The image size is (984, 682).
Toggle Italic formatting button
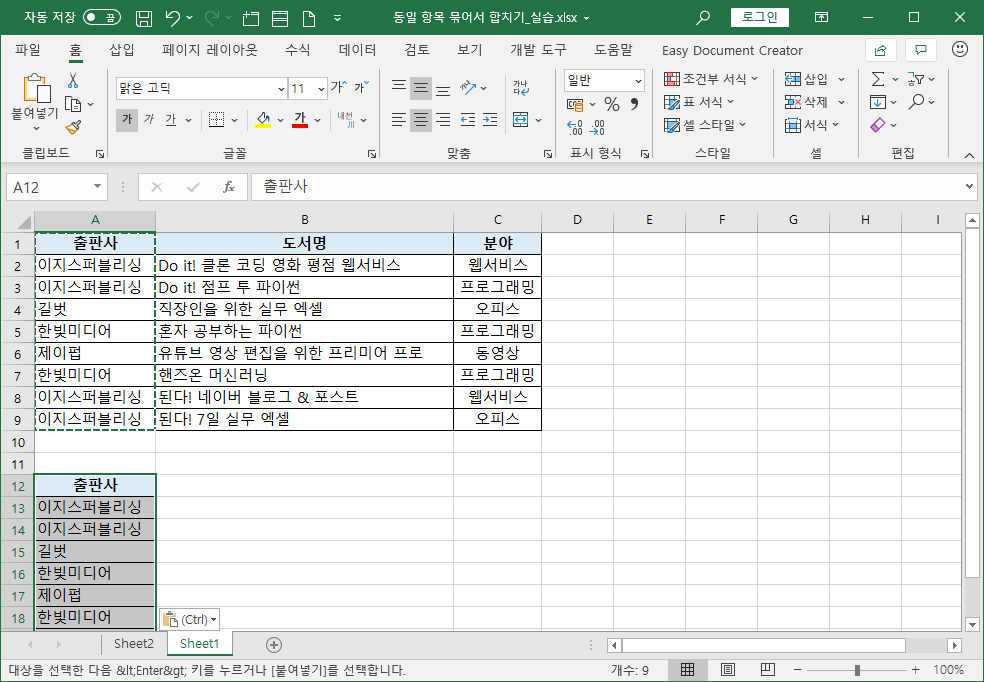coord(149,119)
